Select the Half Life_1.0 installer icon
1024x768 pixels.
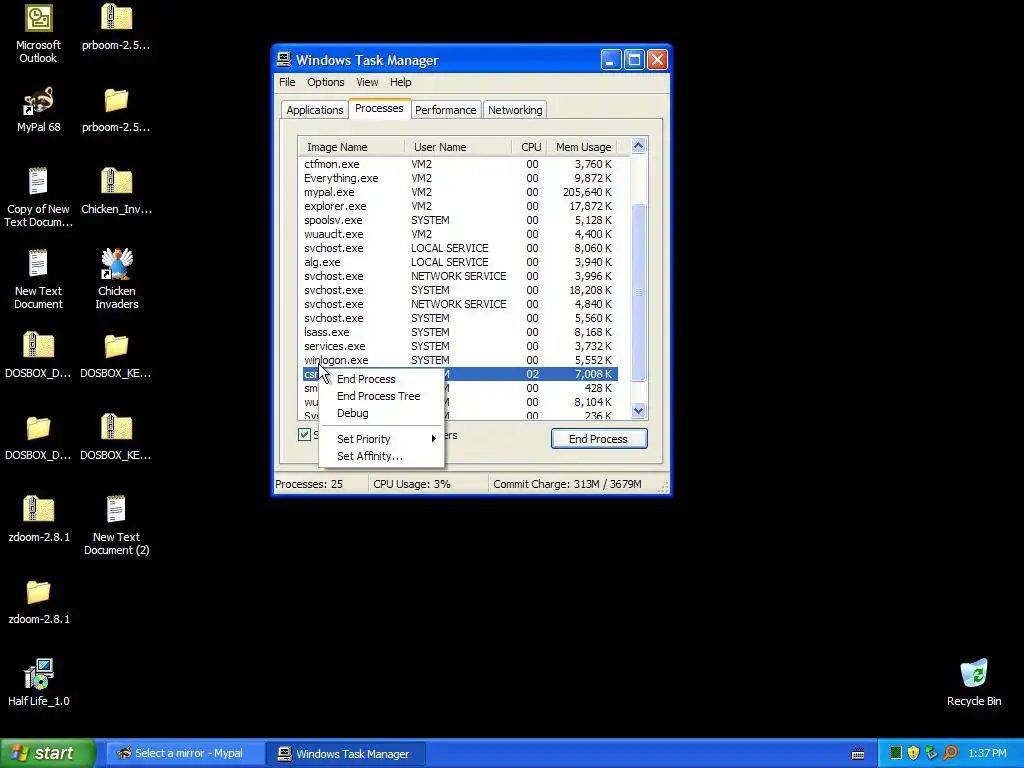point(38,674)
